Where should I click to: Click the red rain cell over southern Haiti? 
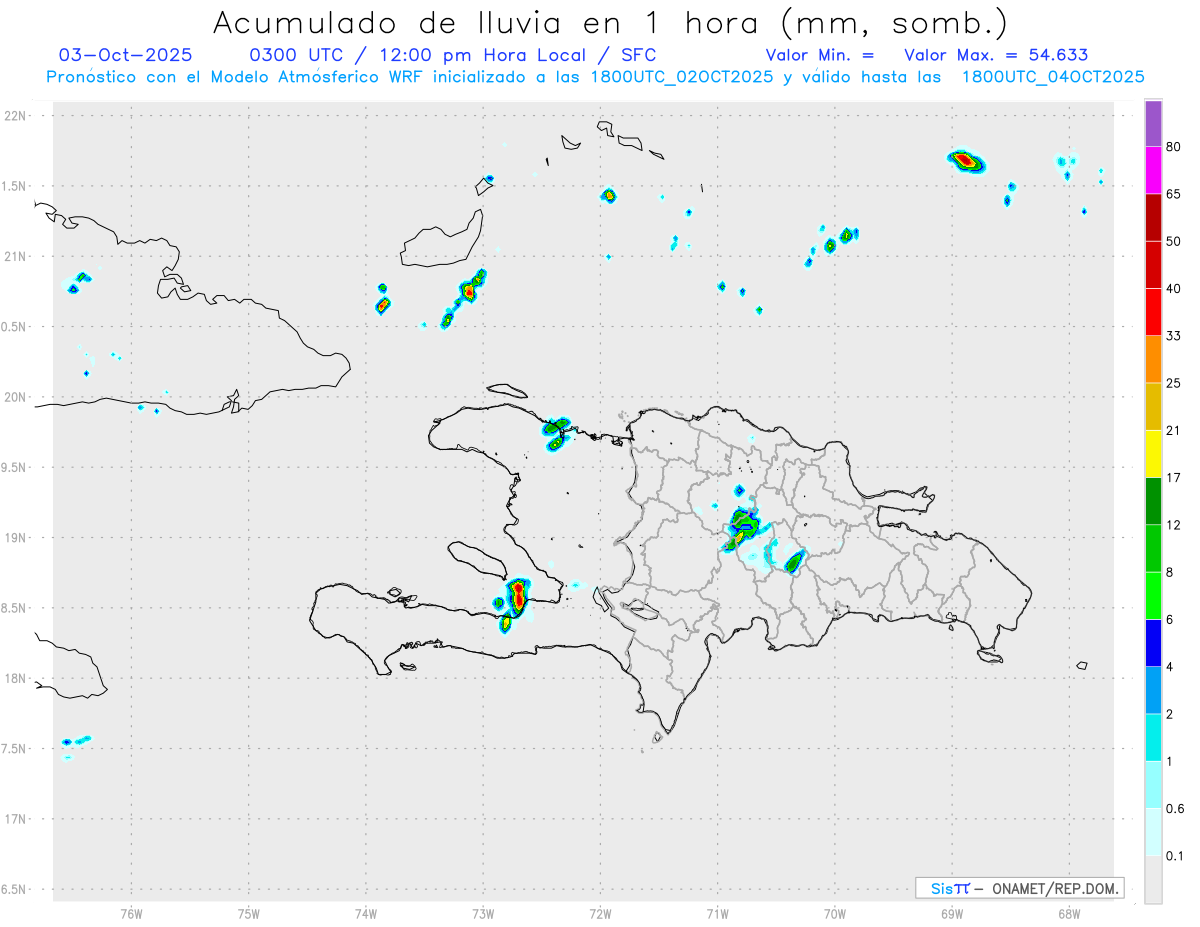(517, 596)
